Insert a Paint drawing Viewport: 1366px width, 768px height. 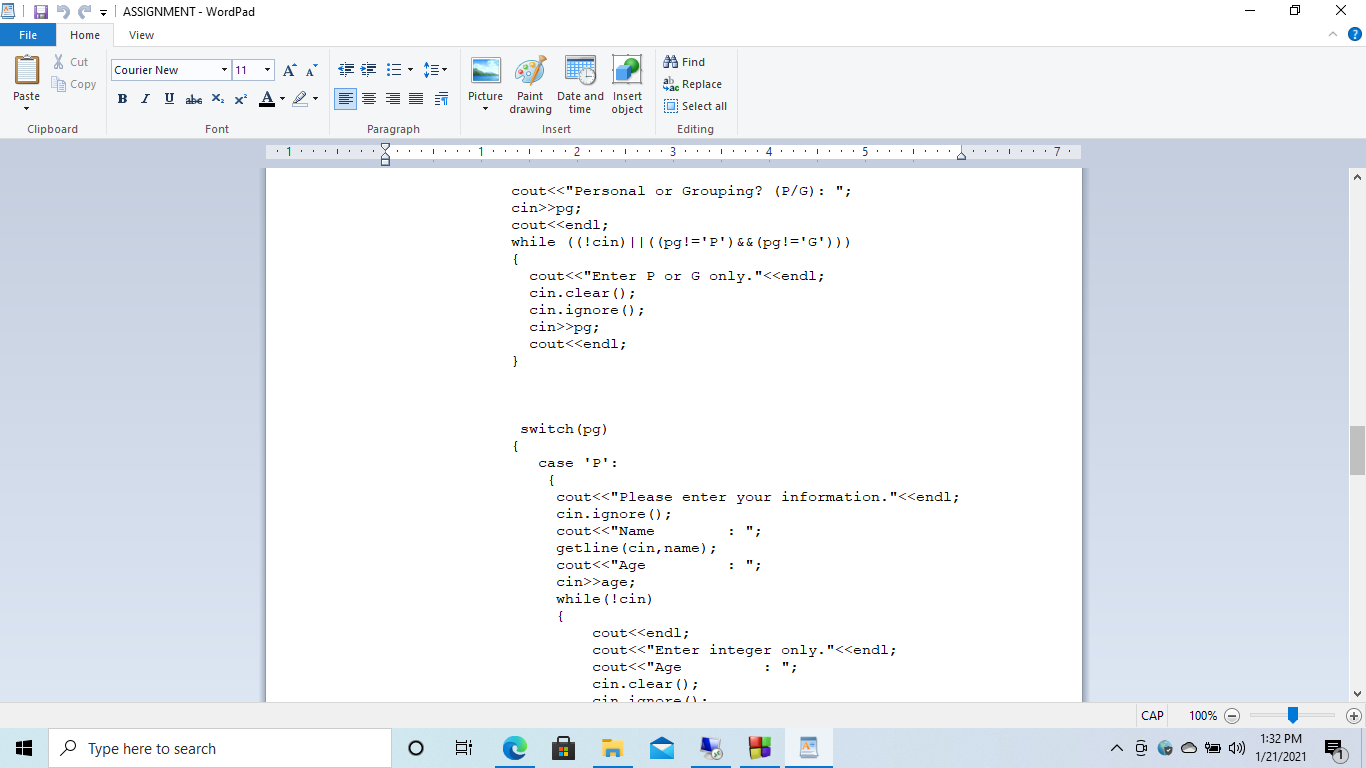(x=530, y=85)
